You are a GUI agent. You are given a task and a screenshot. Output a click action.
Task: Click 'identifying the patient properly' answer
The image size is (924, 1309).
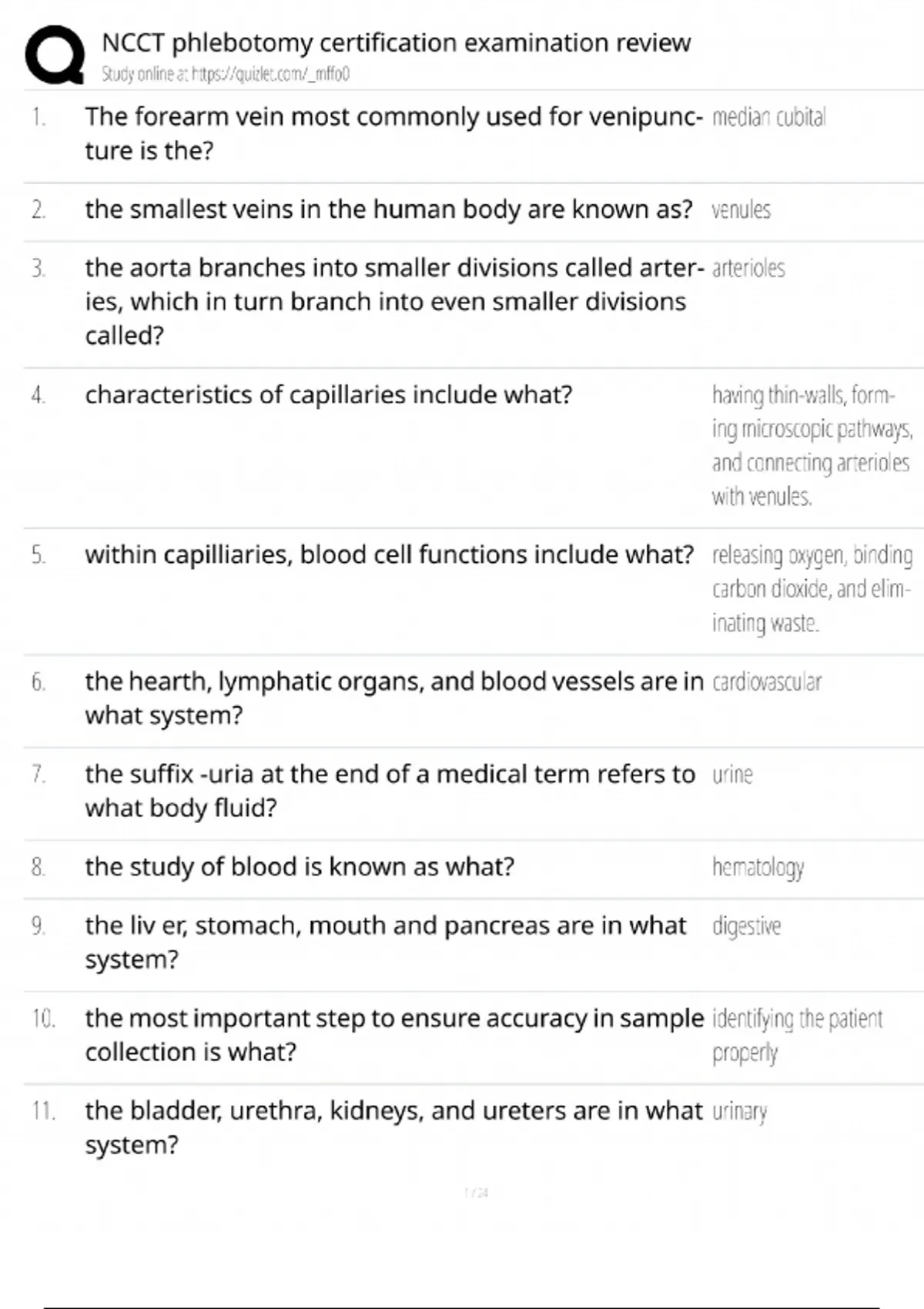(797, 1035)
